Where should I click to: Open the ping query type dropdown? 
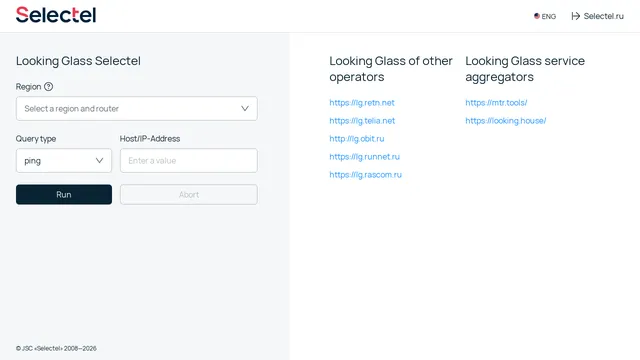pos(64,160)
